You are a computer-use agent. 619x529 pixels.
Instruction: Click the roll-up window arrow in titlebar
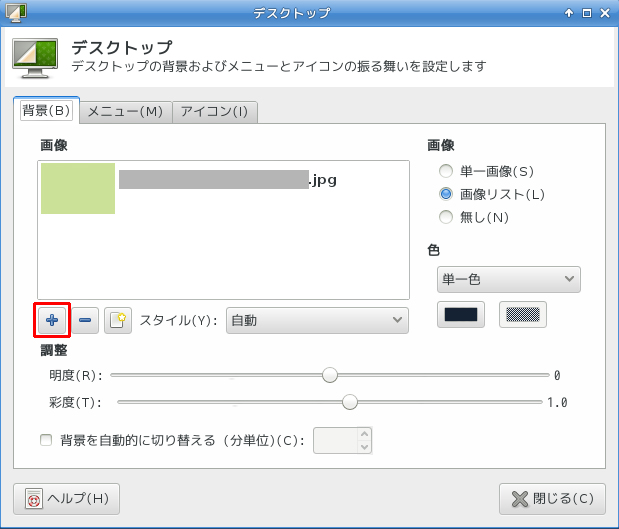[x=569, y=13]
